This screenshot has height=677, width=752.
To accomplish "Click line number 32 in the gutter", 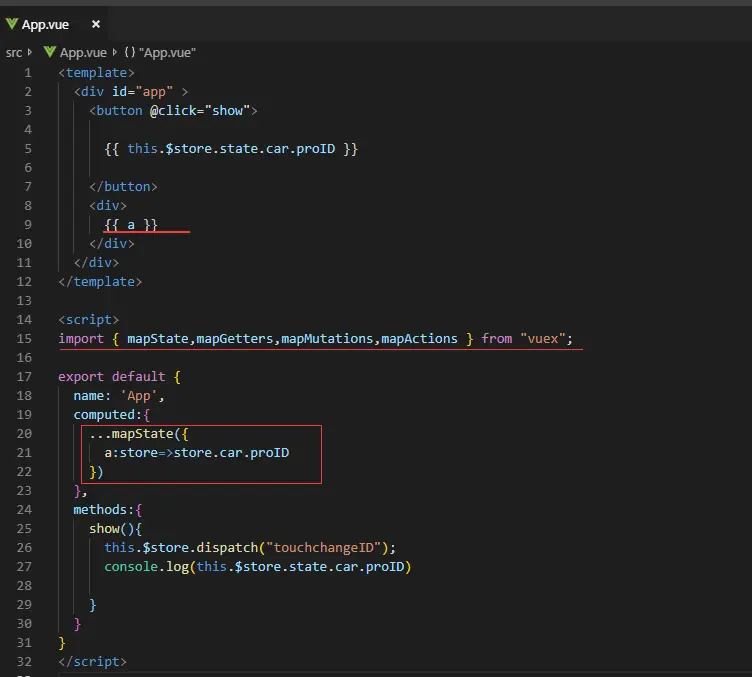I will click(x=24, y=662).
